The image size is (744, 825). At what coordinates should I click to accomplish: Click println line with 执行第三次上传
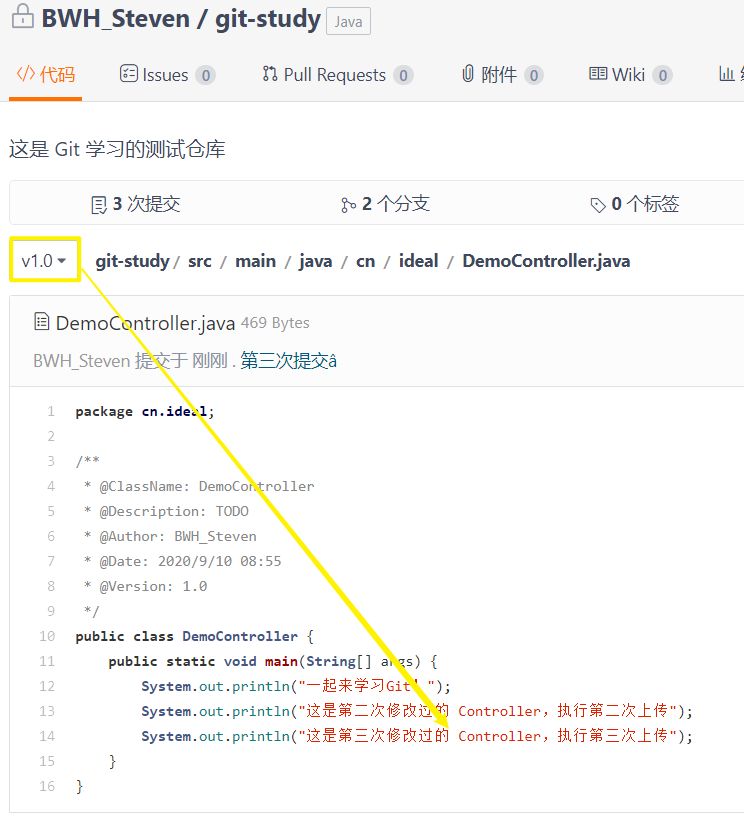pyautogui.click(x=417, y=736)
